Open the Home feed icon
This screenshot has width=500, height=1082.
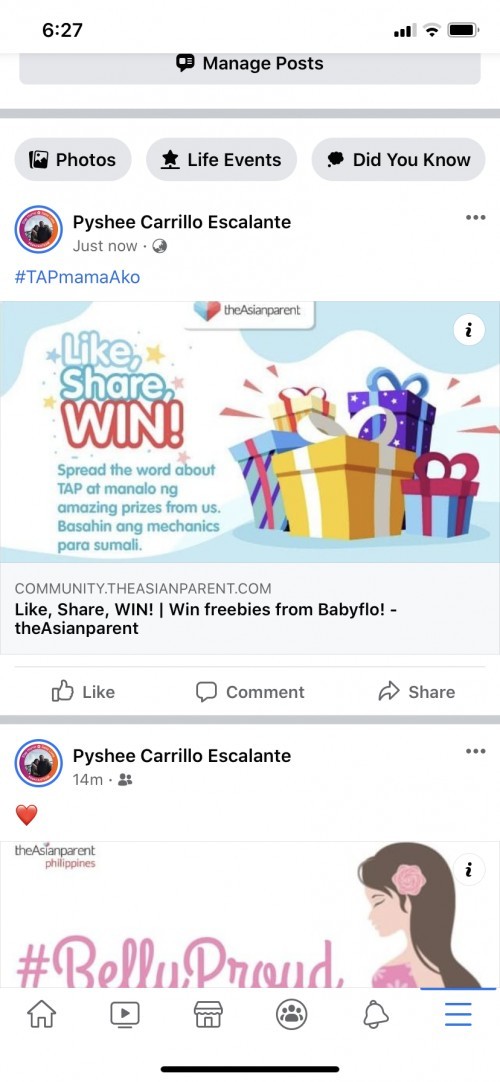pos(41,1014)
